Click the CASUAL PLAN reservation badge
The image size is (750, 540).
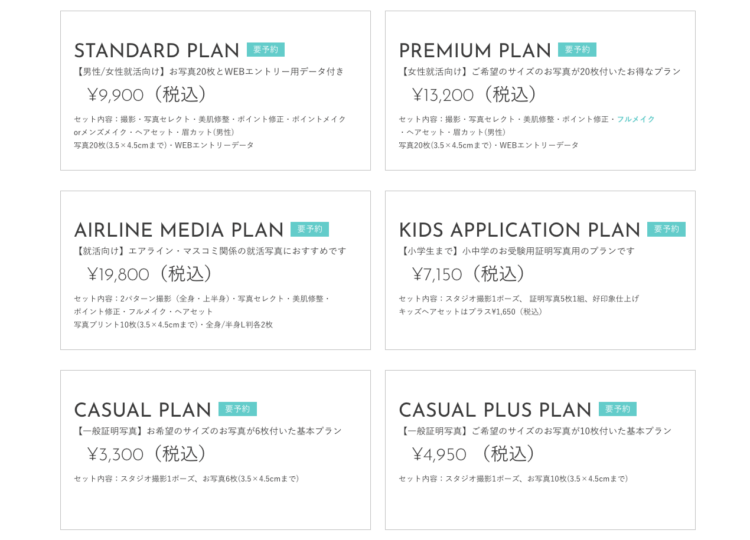click(x=238, y=409)
